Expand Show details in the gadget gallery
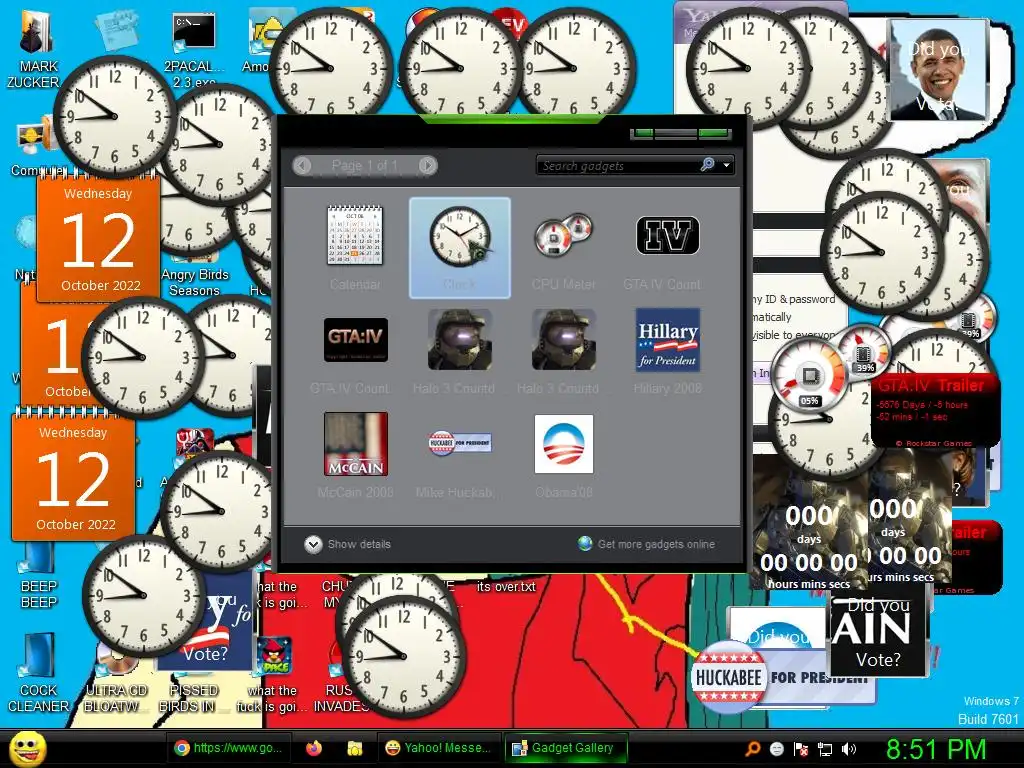Image resolution: width=1024 pixels, height=768 pixels. pyautogui.click(x=347, y=544)
